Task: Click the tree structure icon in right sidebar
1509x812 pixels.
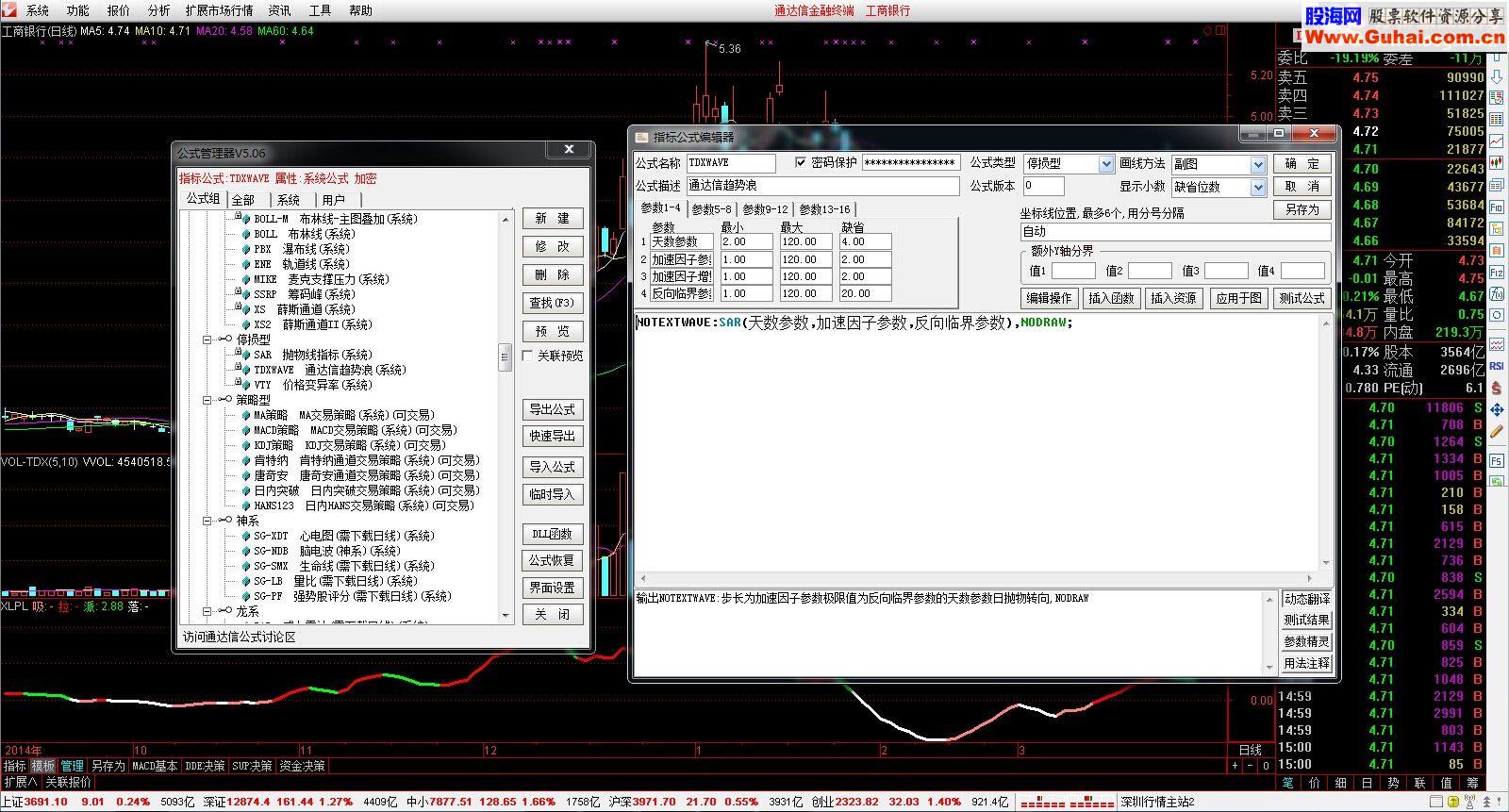Action: (x=1497, y=229)
